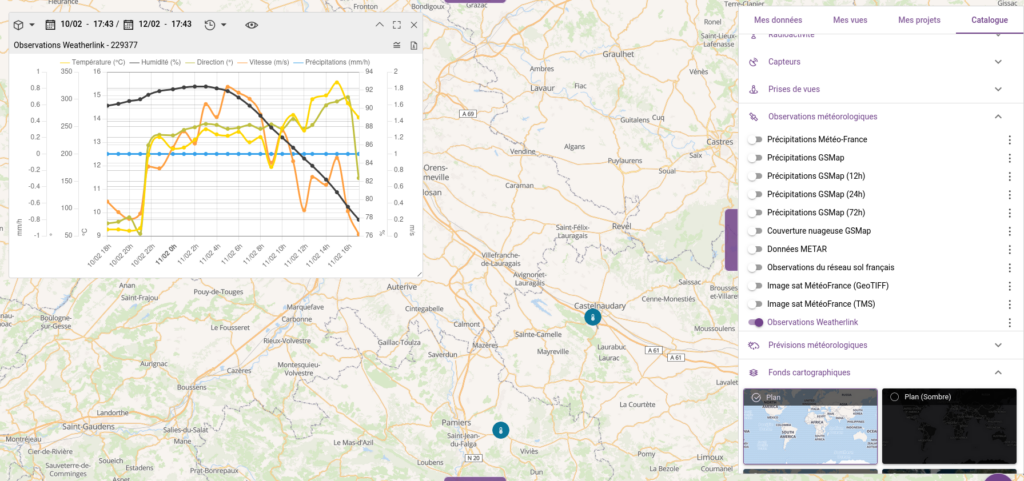Open options menu for Précipitations GSMap (72h)
The height and width of the screenshot is (481, 1024).
tap(1010, 213)
